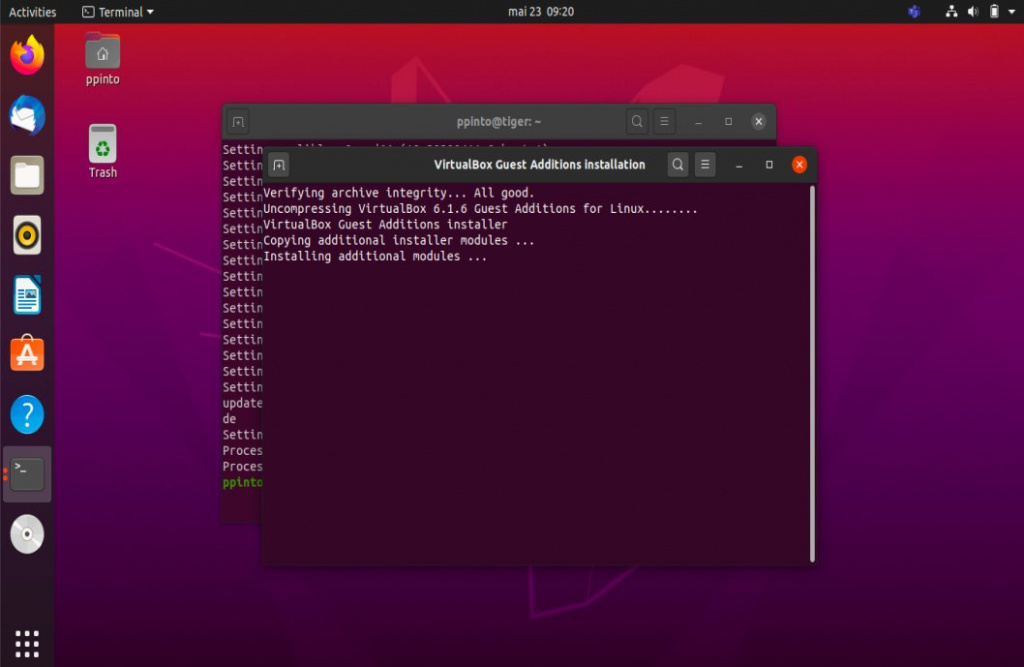Open the Help application from the dock
Image resolution: width=1024 pixels, height=667 pixels.
26,414
